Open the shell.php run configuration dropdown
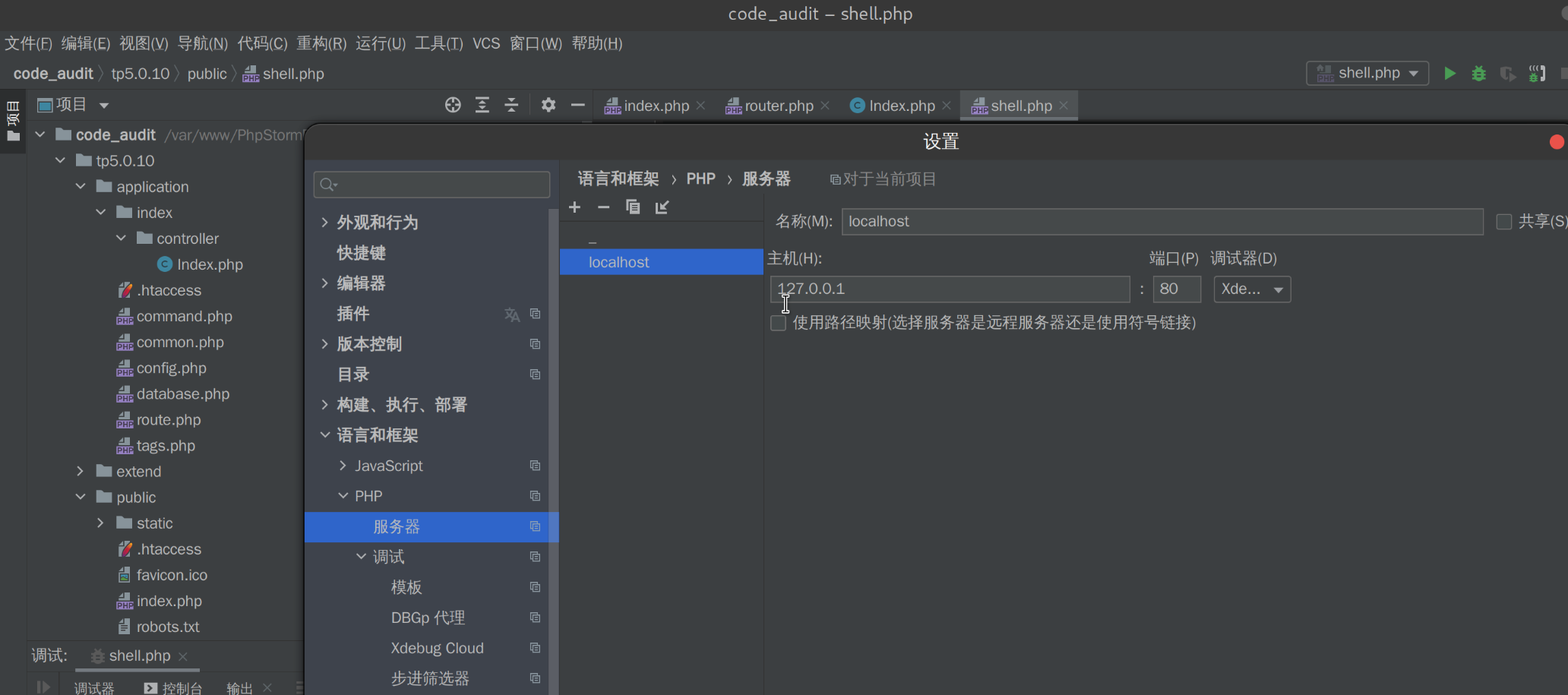Screen dimensions: 1568x695 1367,74
